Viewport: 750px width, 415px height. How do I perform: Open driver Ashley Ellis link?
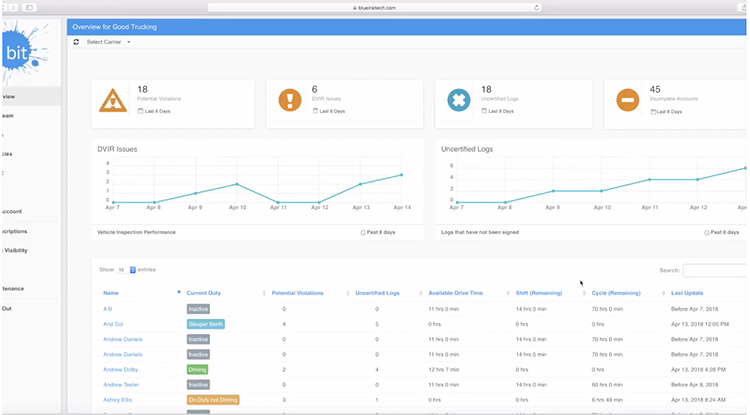pos(117,400)
